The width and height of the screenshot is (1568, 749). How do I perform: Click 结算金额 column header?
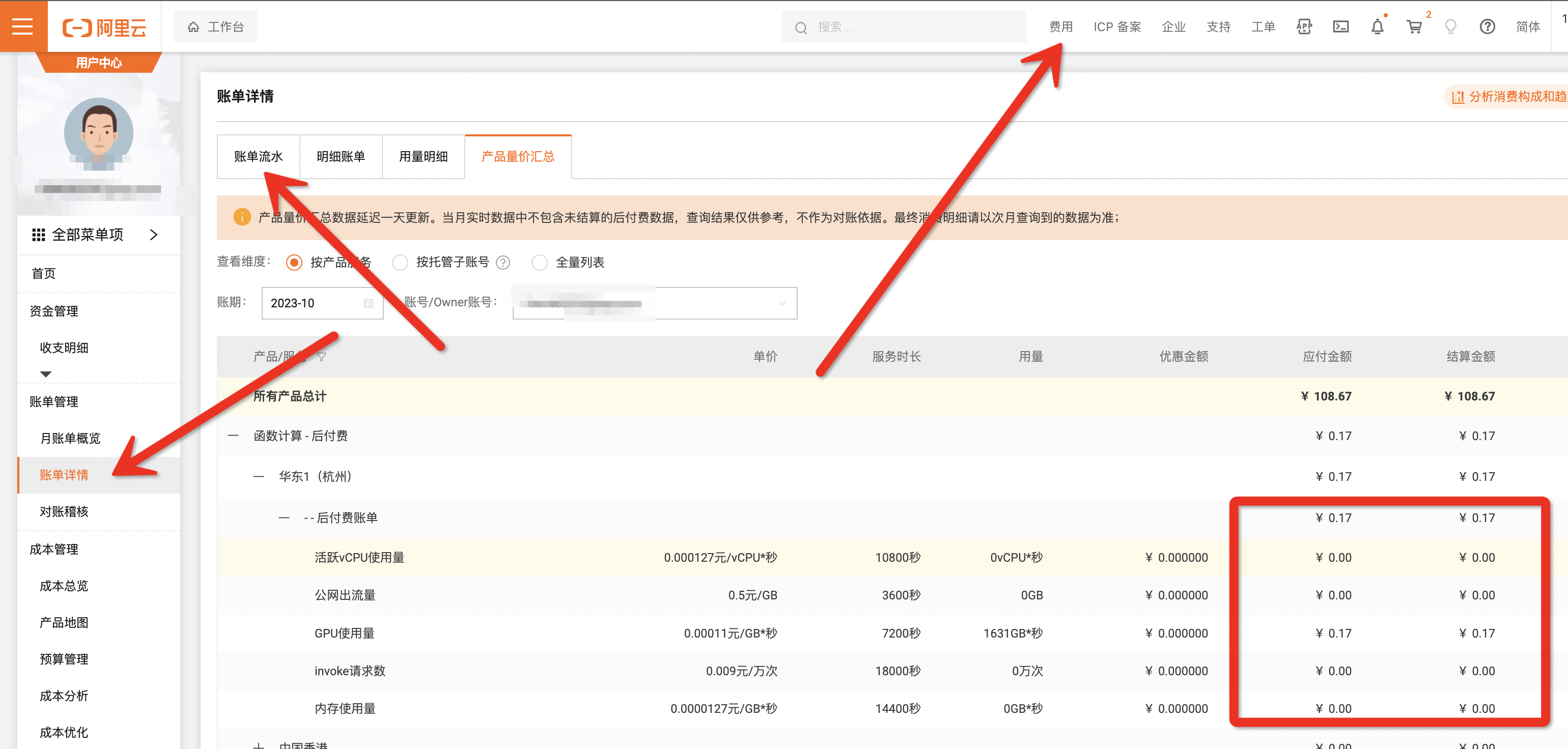coord(1471,357)
